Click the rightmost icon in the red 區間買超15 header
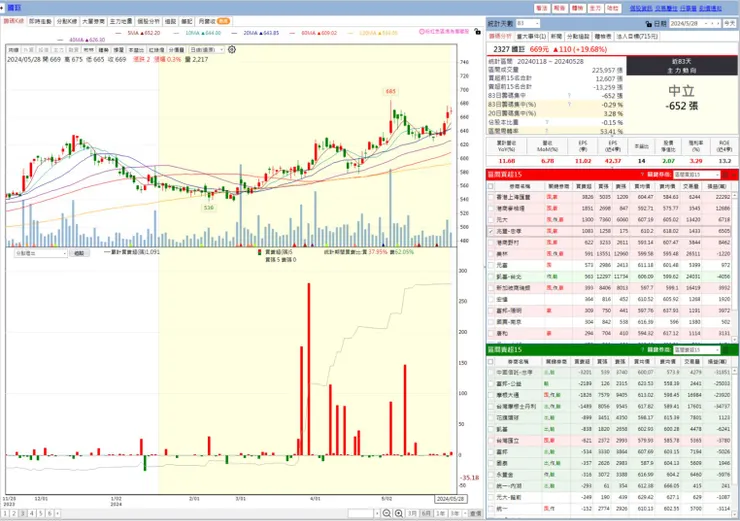Viewport: 740px width, 521px height. 734,175
